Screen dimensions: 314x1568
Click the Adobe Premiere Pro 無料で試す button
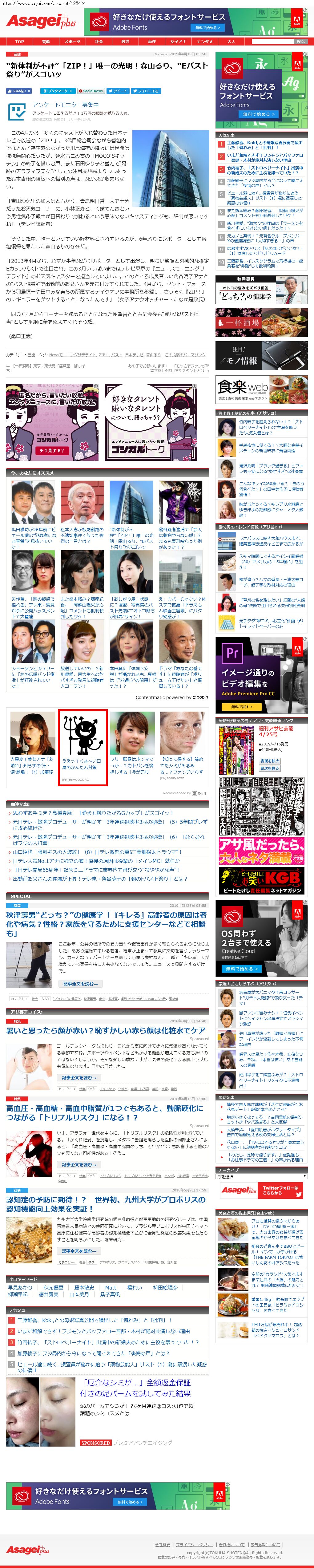point(241,707)
